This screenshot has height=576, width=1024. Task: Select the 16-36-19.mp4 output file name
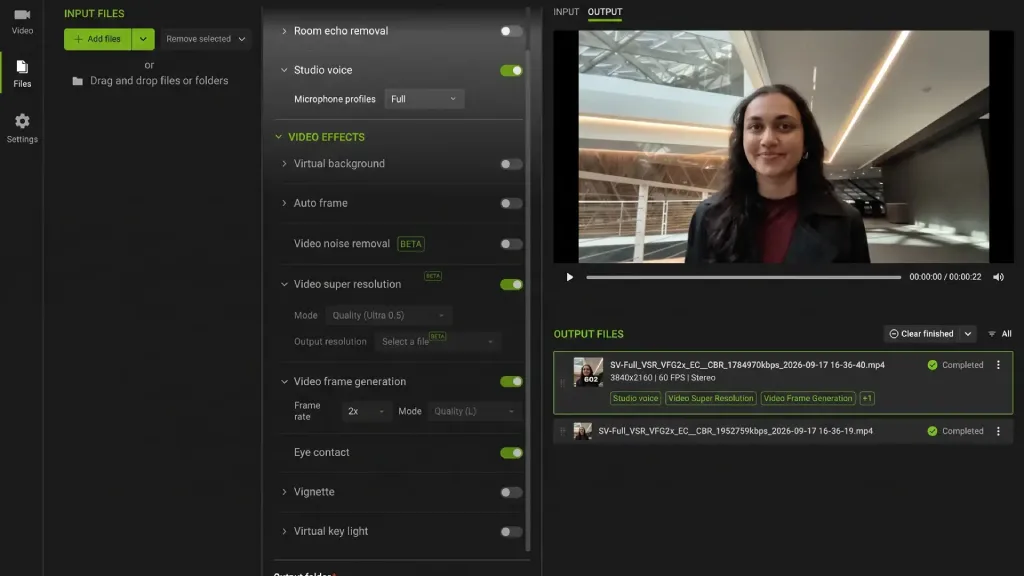tap(735, 431)
